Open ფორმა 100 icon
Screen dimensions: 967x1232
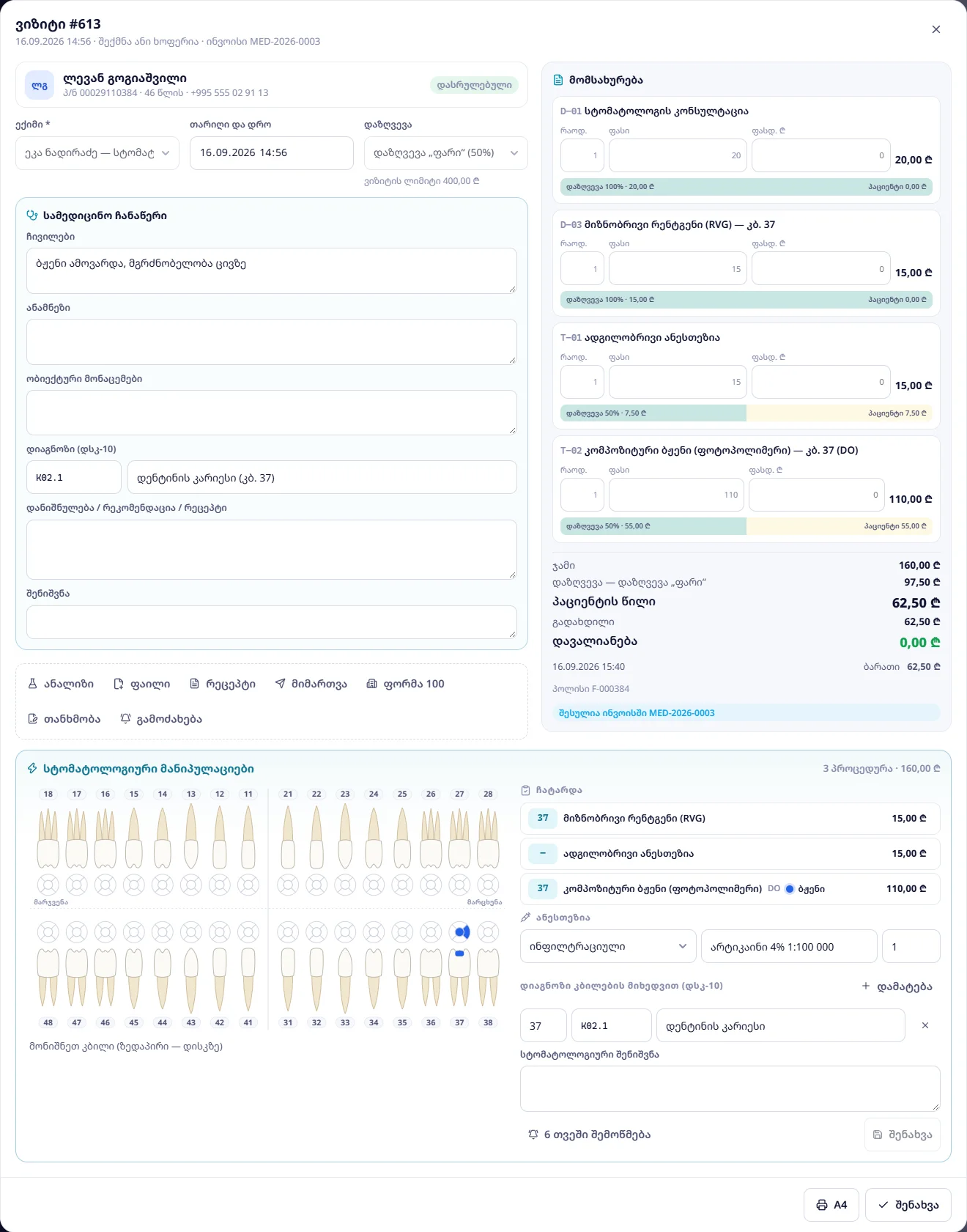(x=371, y=684)
